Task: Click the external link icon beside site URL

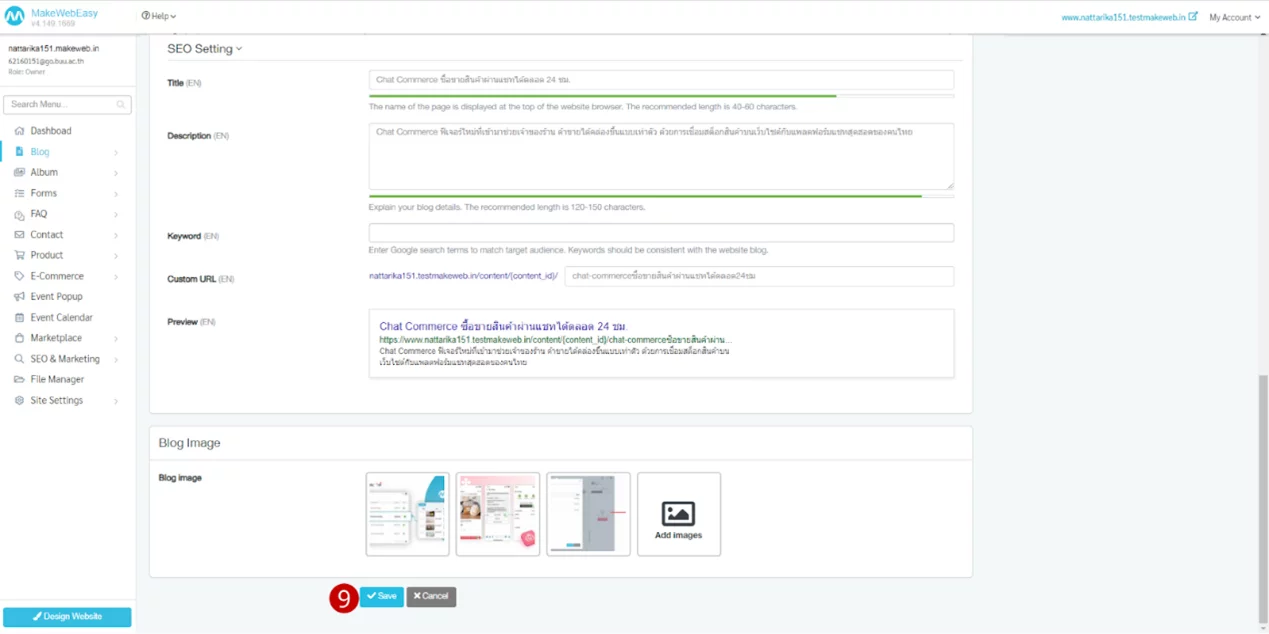Action: point(1193,16)
